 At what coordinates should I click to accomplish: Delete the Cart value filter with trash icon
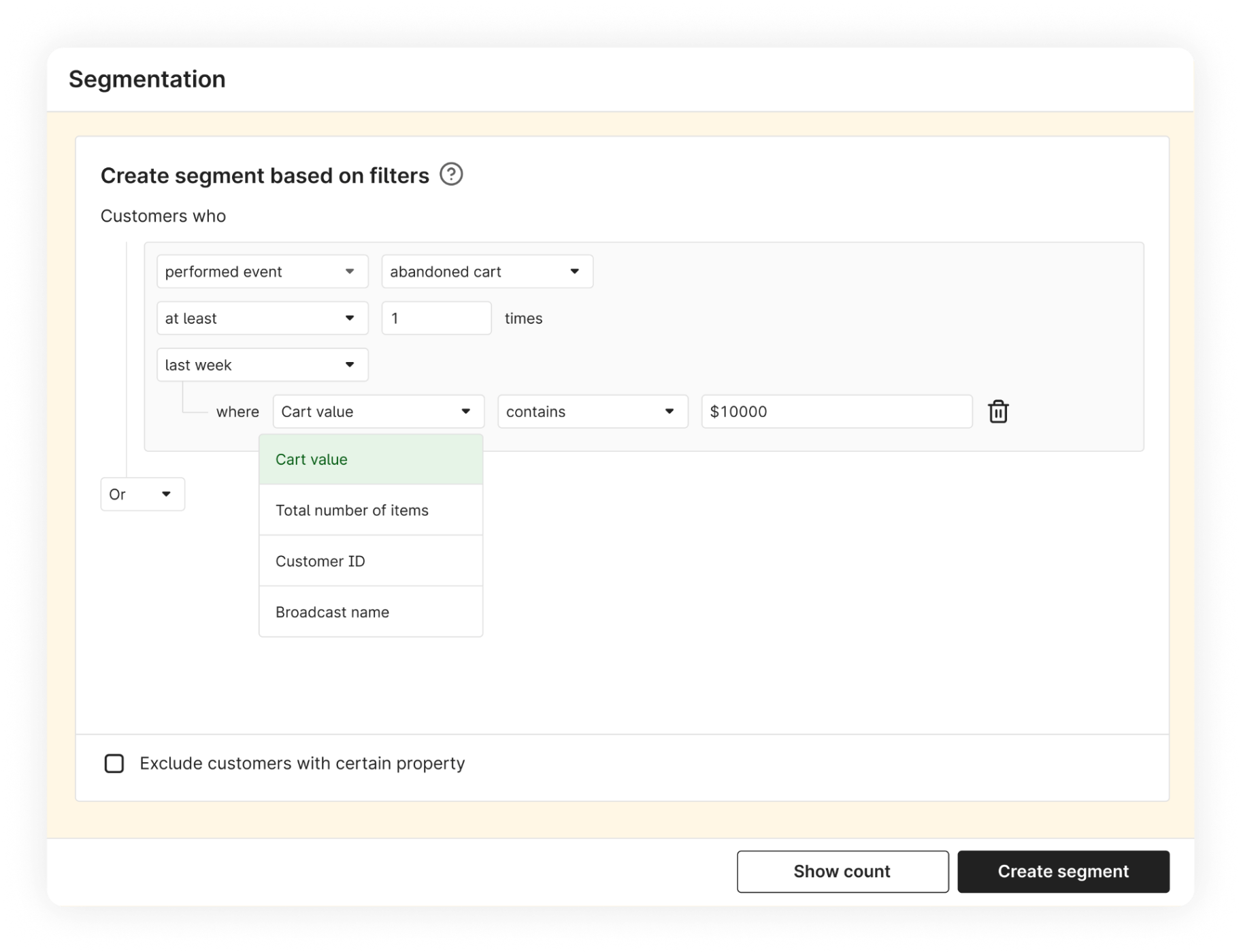[x=998, y=412]
